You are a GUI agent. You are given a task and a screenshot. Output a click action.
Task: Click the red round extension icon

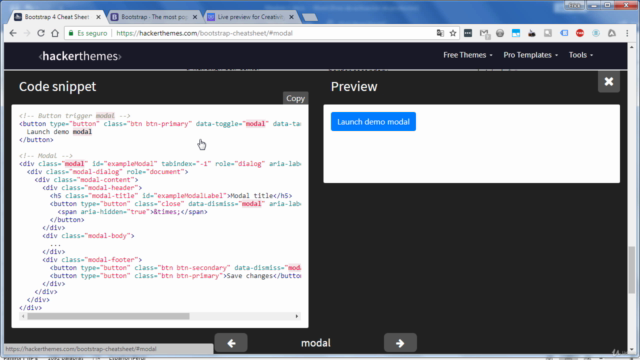580,33
